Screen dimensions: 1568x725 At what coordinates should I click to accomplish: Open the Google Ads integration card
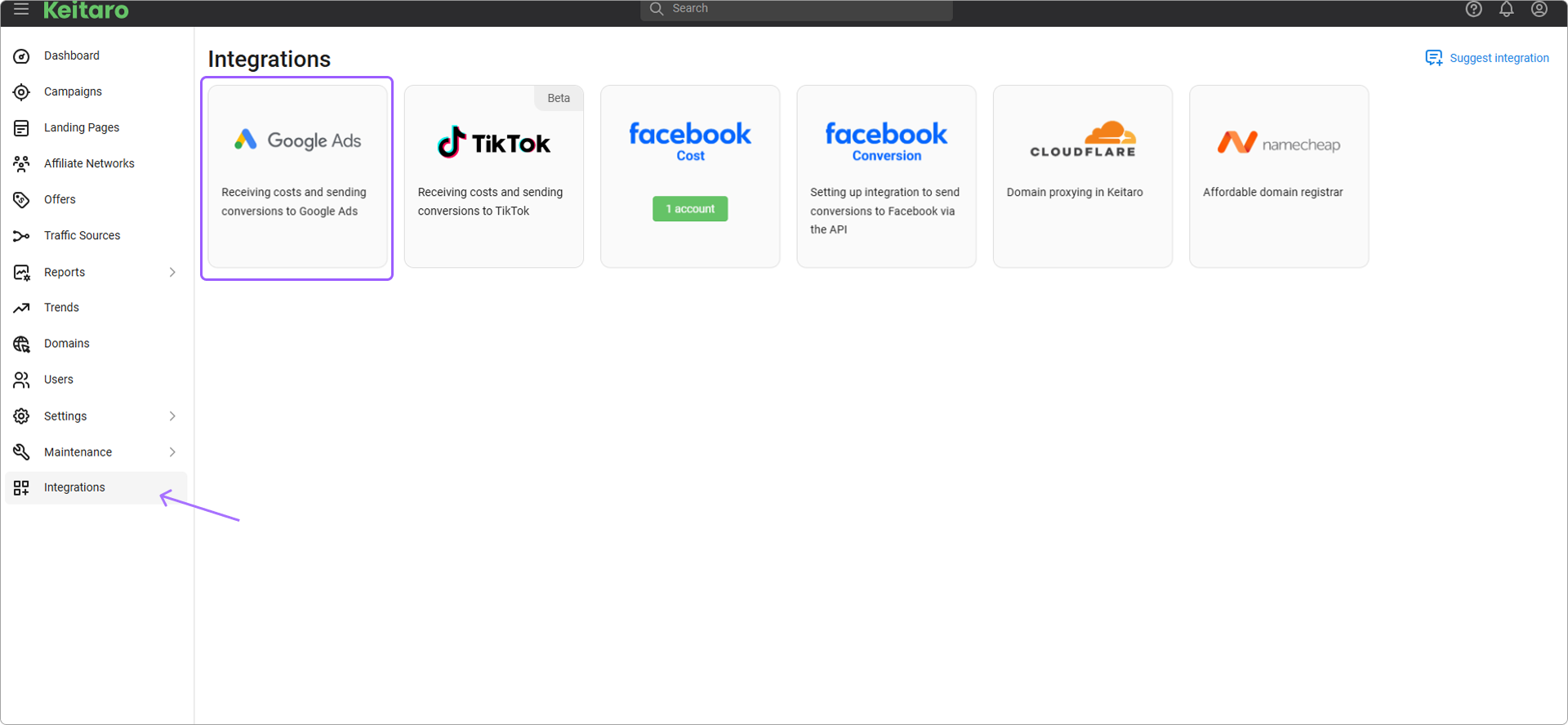298,176
